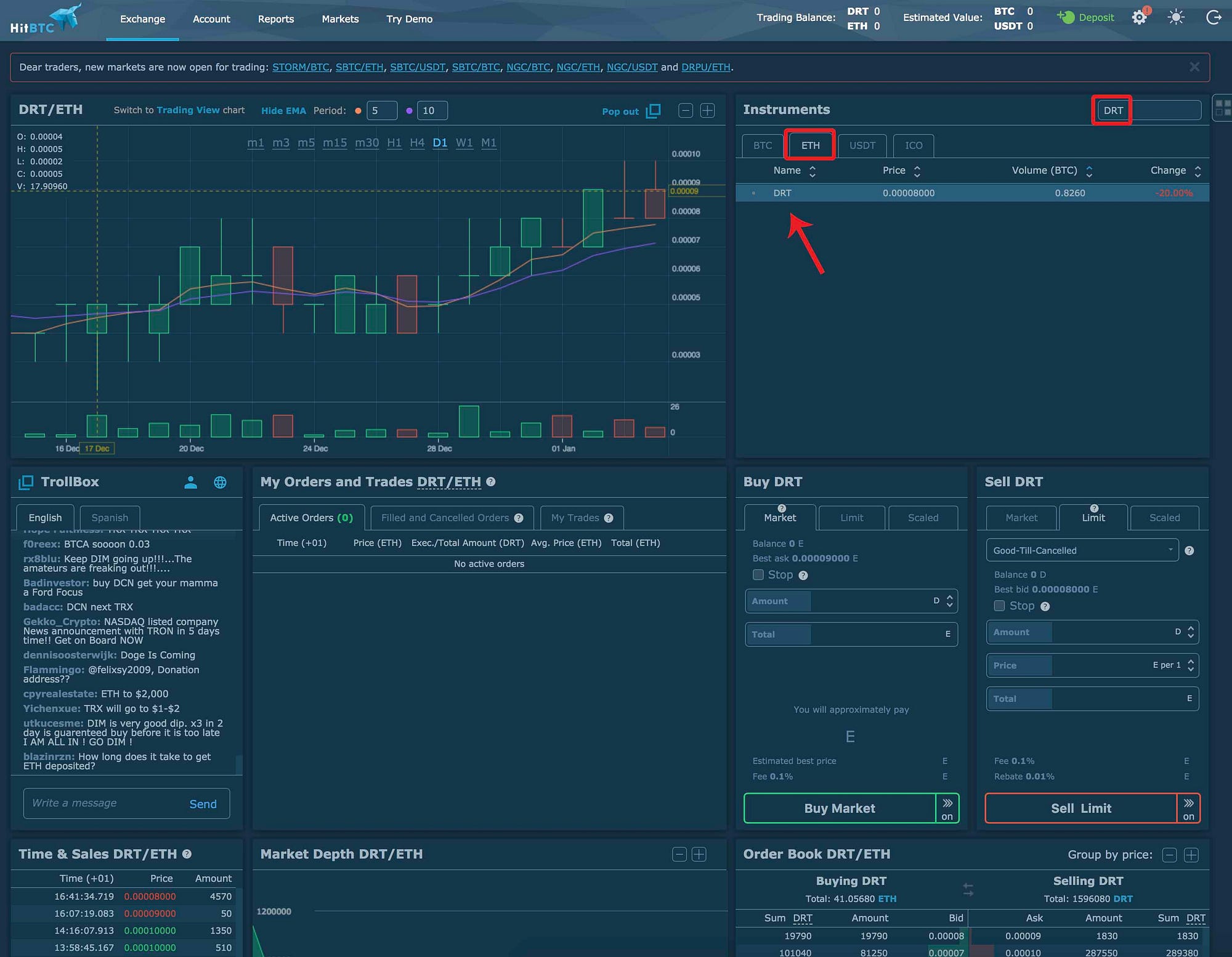
Task: Open help icon beside Sell Stop option
Action: click(1045, 606)
